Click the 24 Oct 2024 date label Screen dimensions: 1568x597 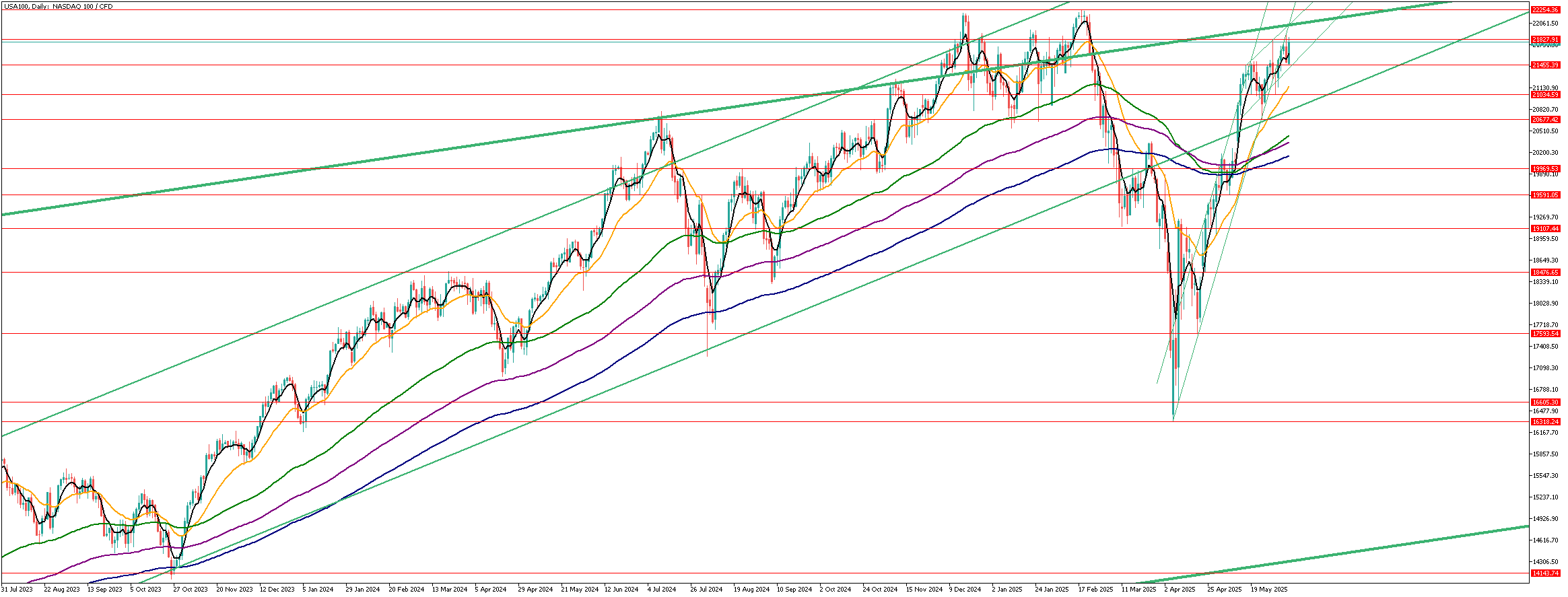(880, 590)
